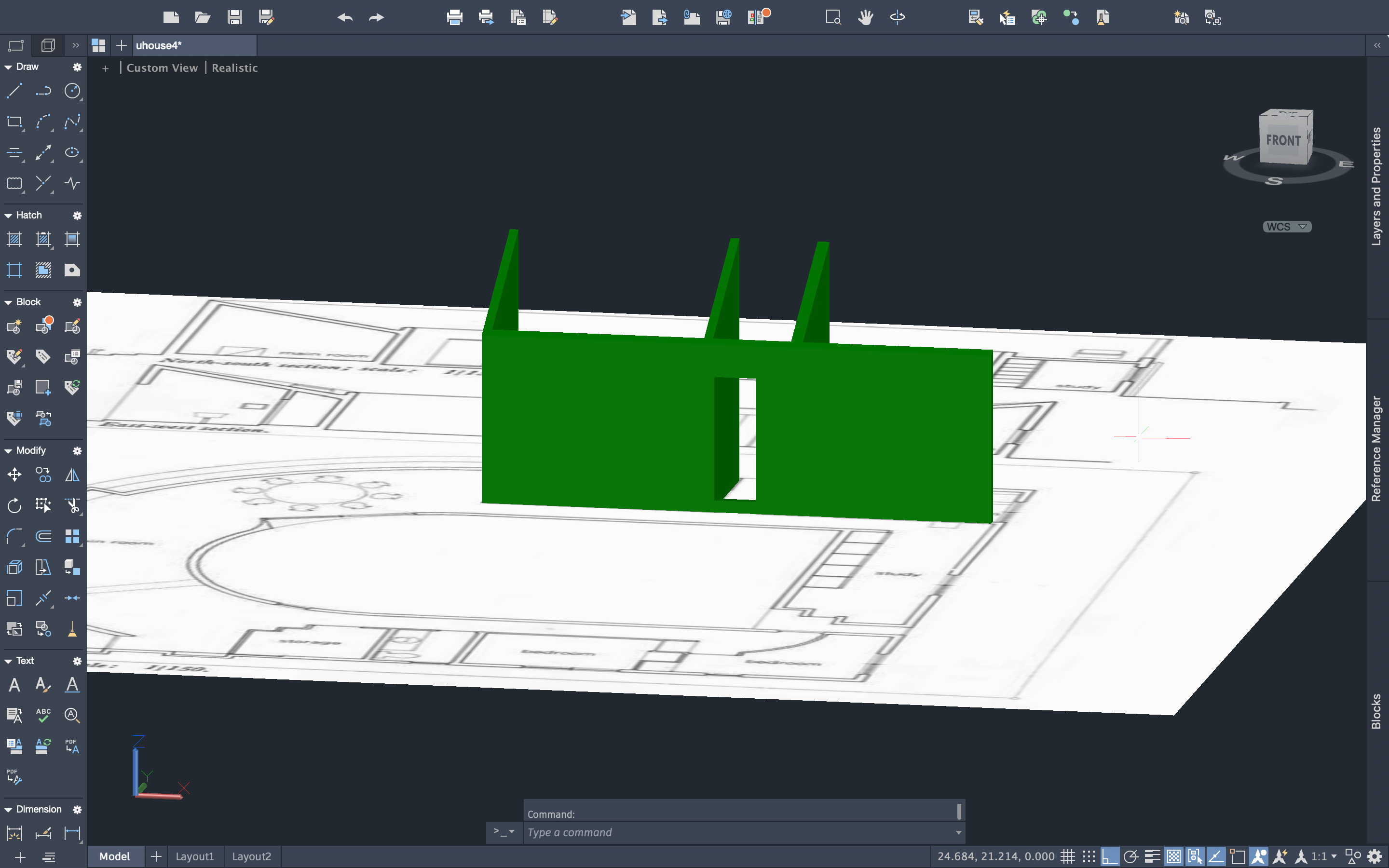Screen dimensions: 1389x868
Task: Collapse the Modify panel section
Action: 8,451
